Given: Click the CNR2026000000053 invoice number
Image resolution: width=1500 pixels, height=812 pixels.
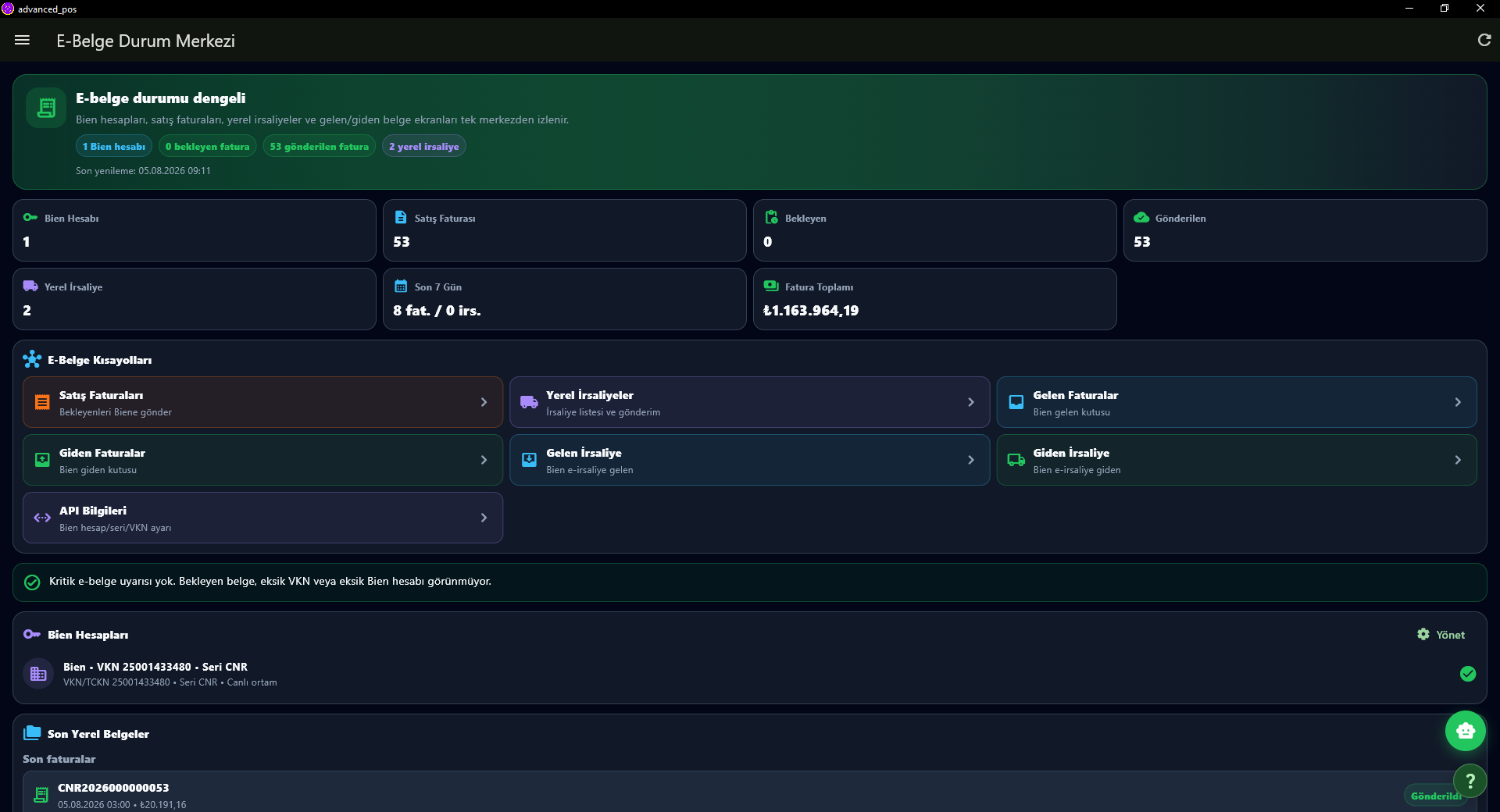Looking at the screenshot, I should point(113,788).
